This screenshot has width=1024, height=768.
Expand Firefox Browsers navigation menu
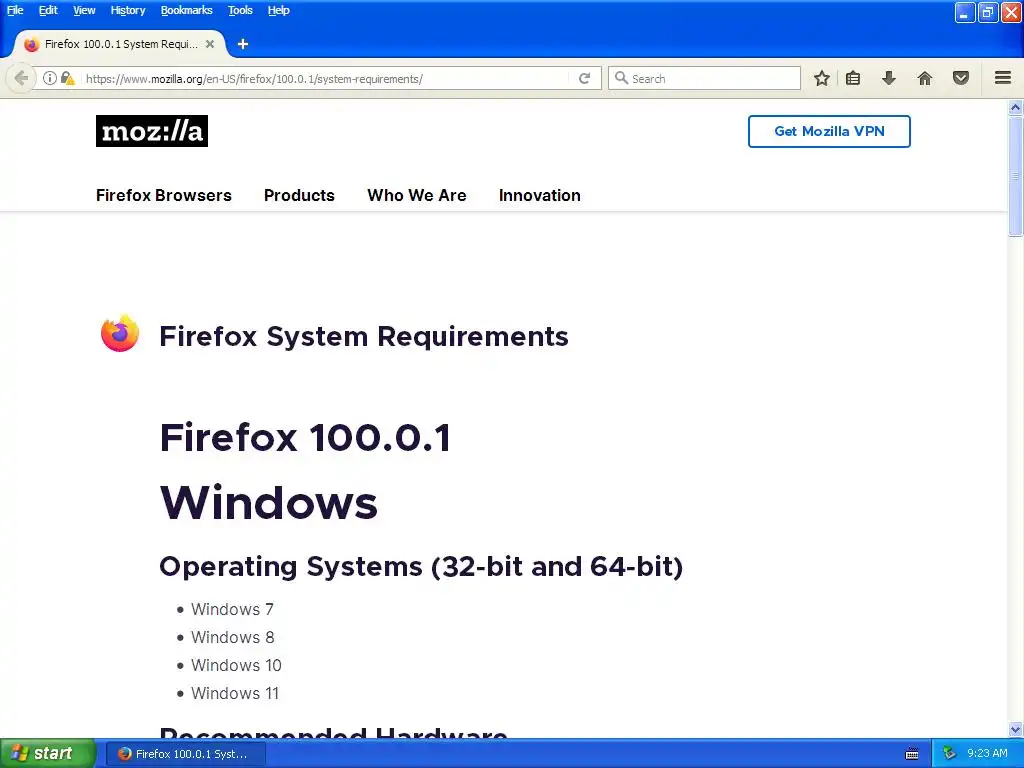164,195
